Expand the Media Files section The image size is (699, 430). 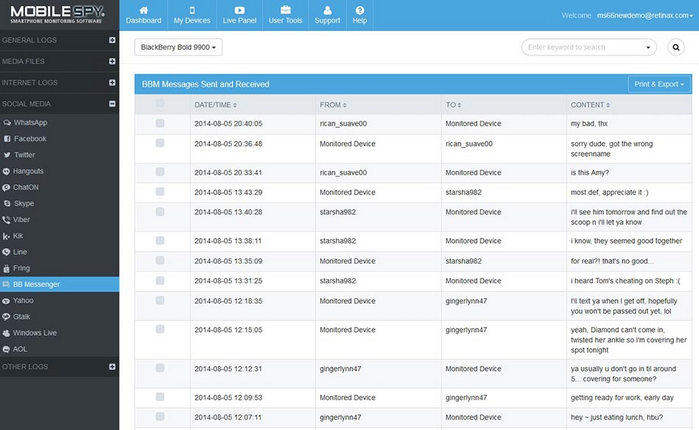tap(112, 61)
